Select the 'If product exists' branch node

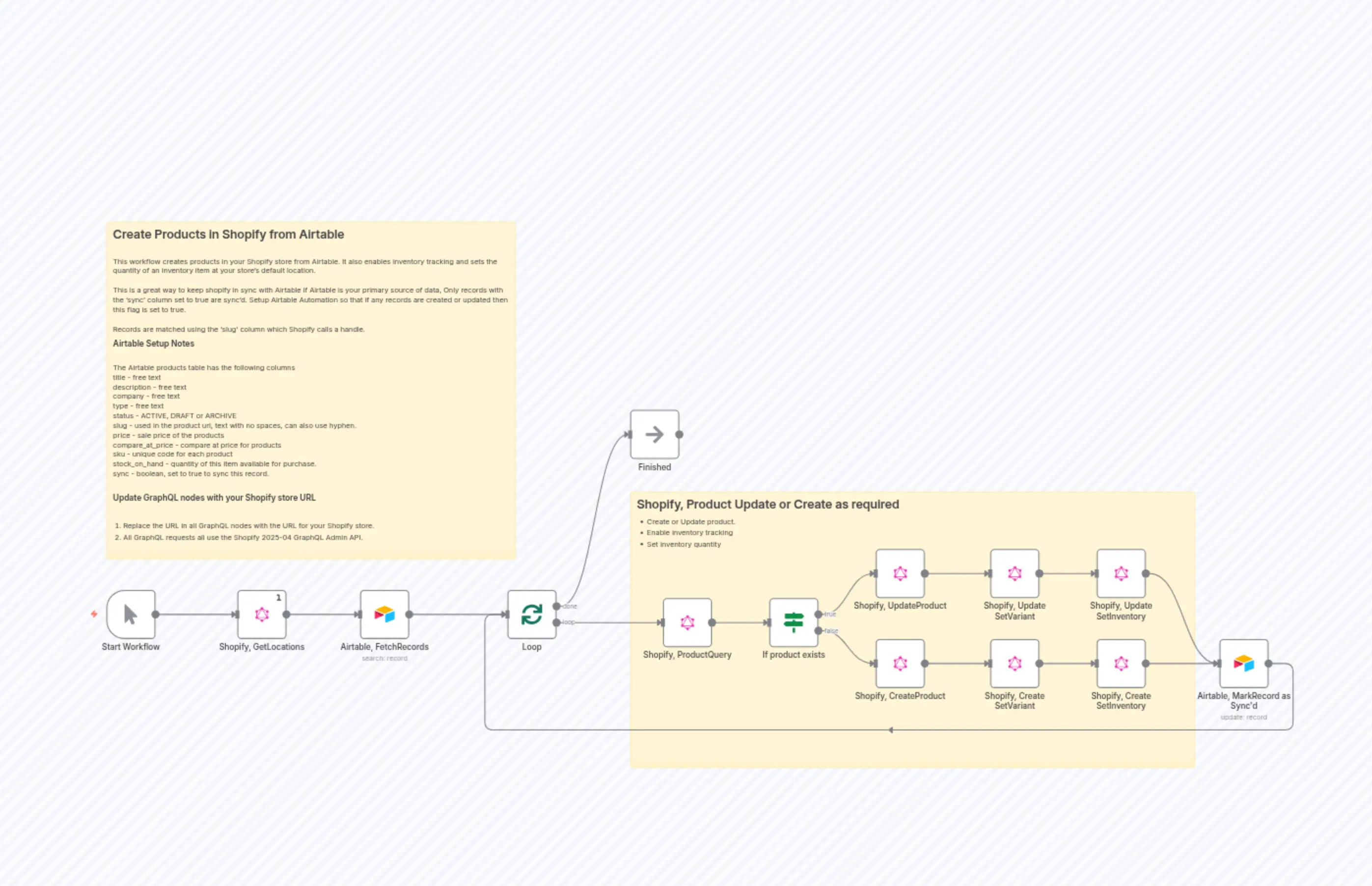pos(793,622)
